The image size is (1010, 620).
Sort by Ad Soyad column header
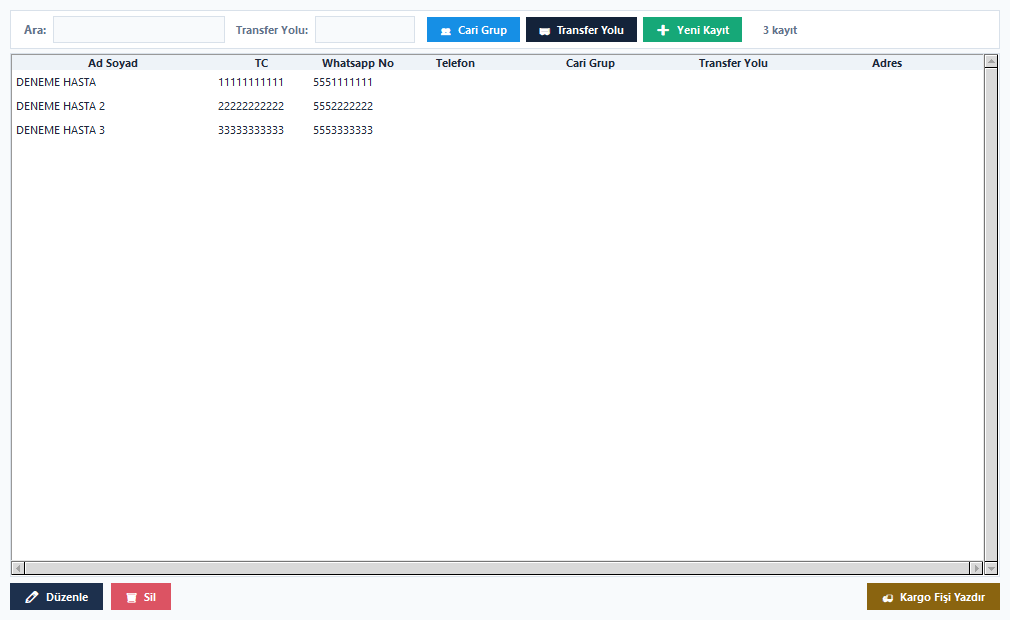113,63
